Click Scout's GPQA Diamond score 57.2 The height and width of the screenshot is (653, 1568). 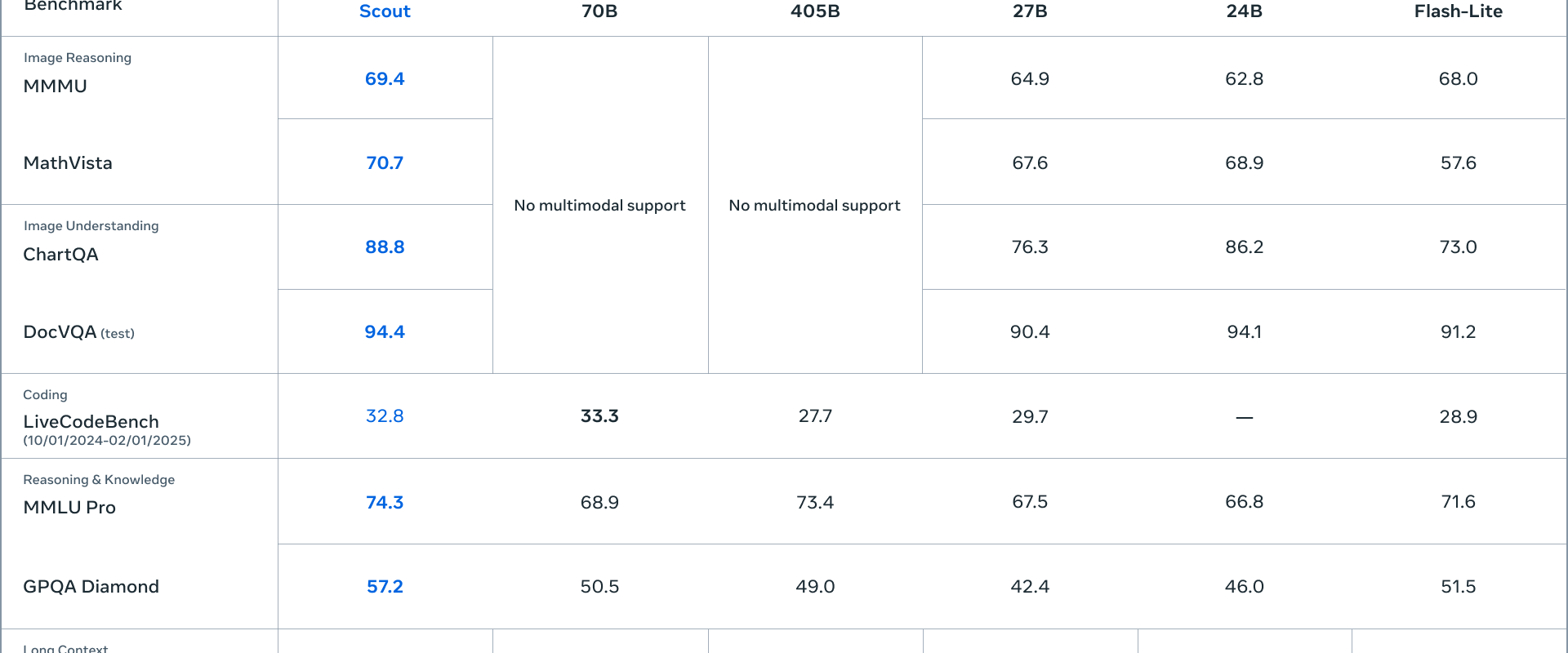click(385, 586)
